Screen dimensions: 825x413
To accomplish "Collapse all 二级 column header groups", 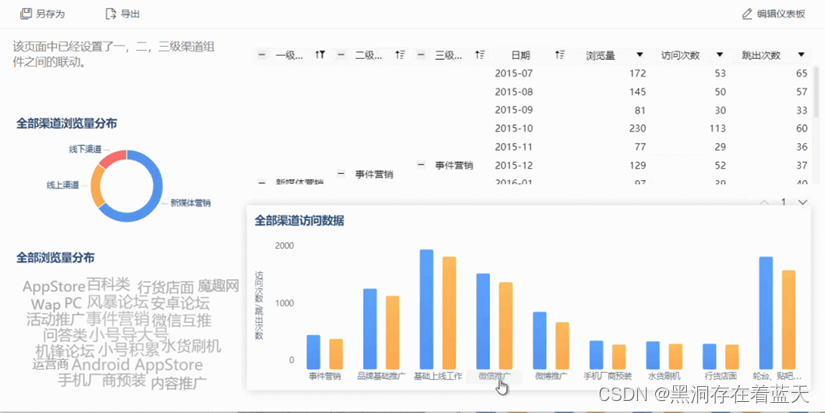I will (x=341, y=55).
